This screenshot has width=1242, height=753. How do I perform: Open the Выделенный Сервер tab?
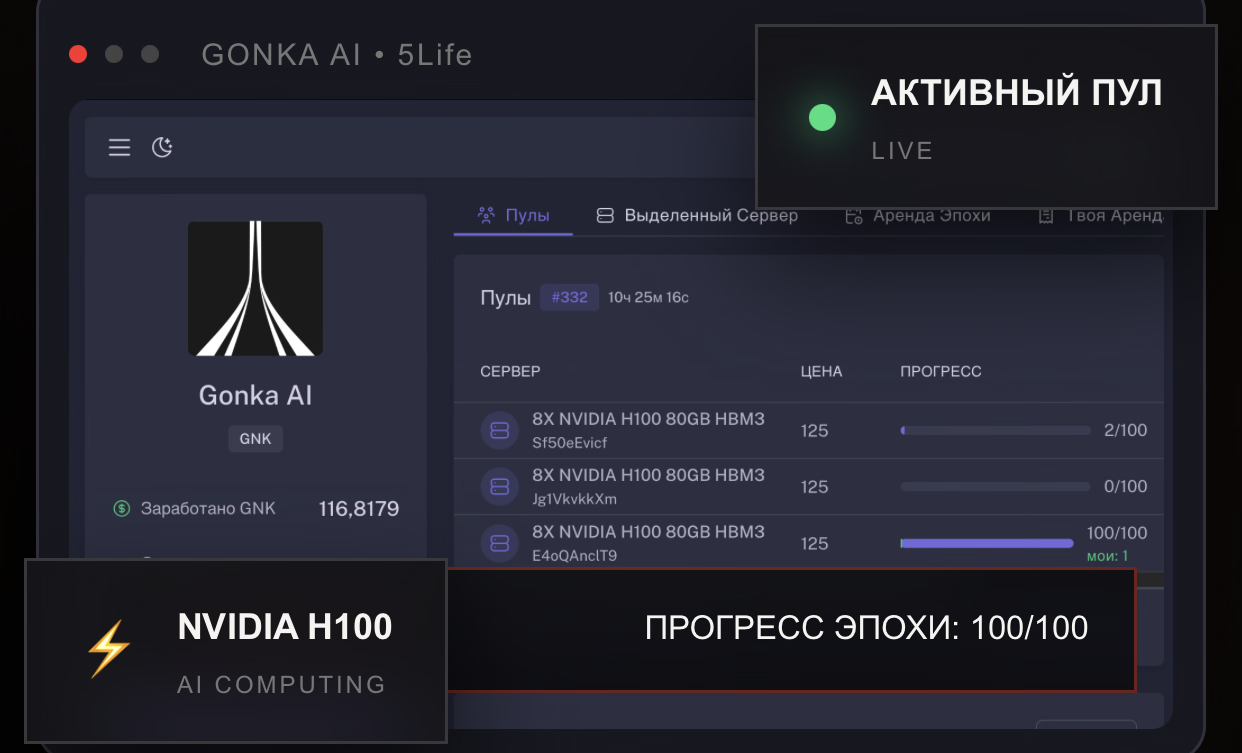click(x=697, y=215)
